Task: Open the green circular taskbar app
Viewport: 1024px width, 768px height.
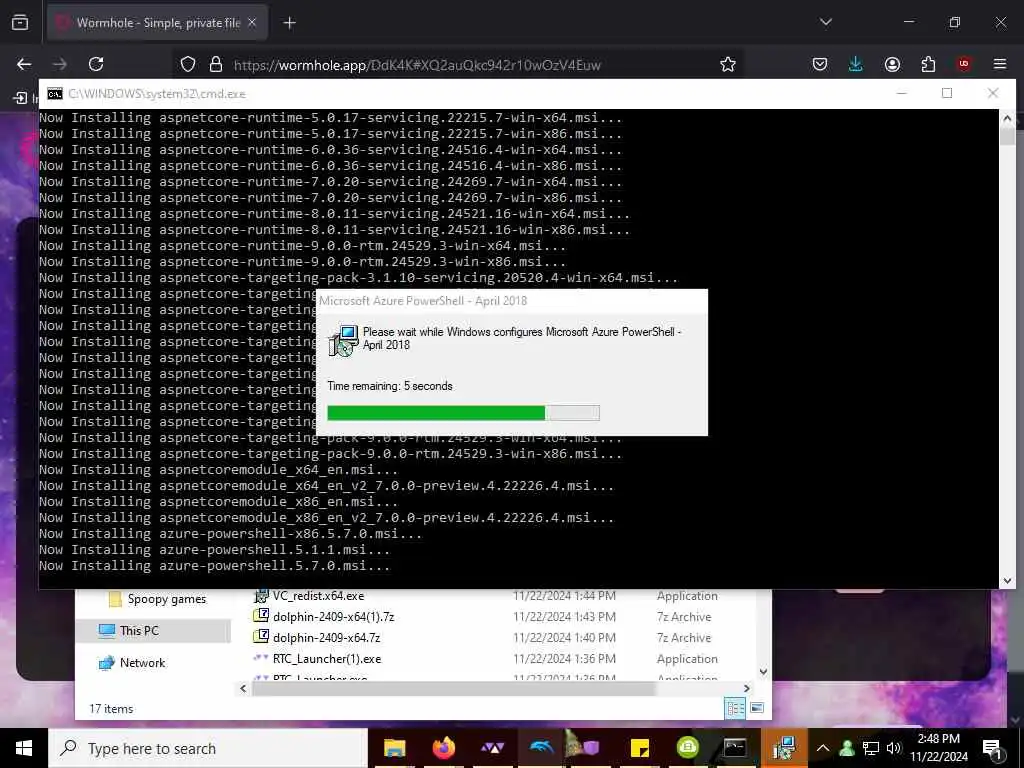Action: click(688, 748)
